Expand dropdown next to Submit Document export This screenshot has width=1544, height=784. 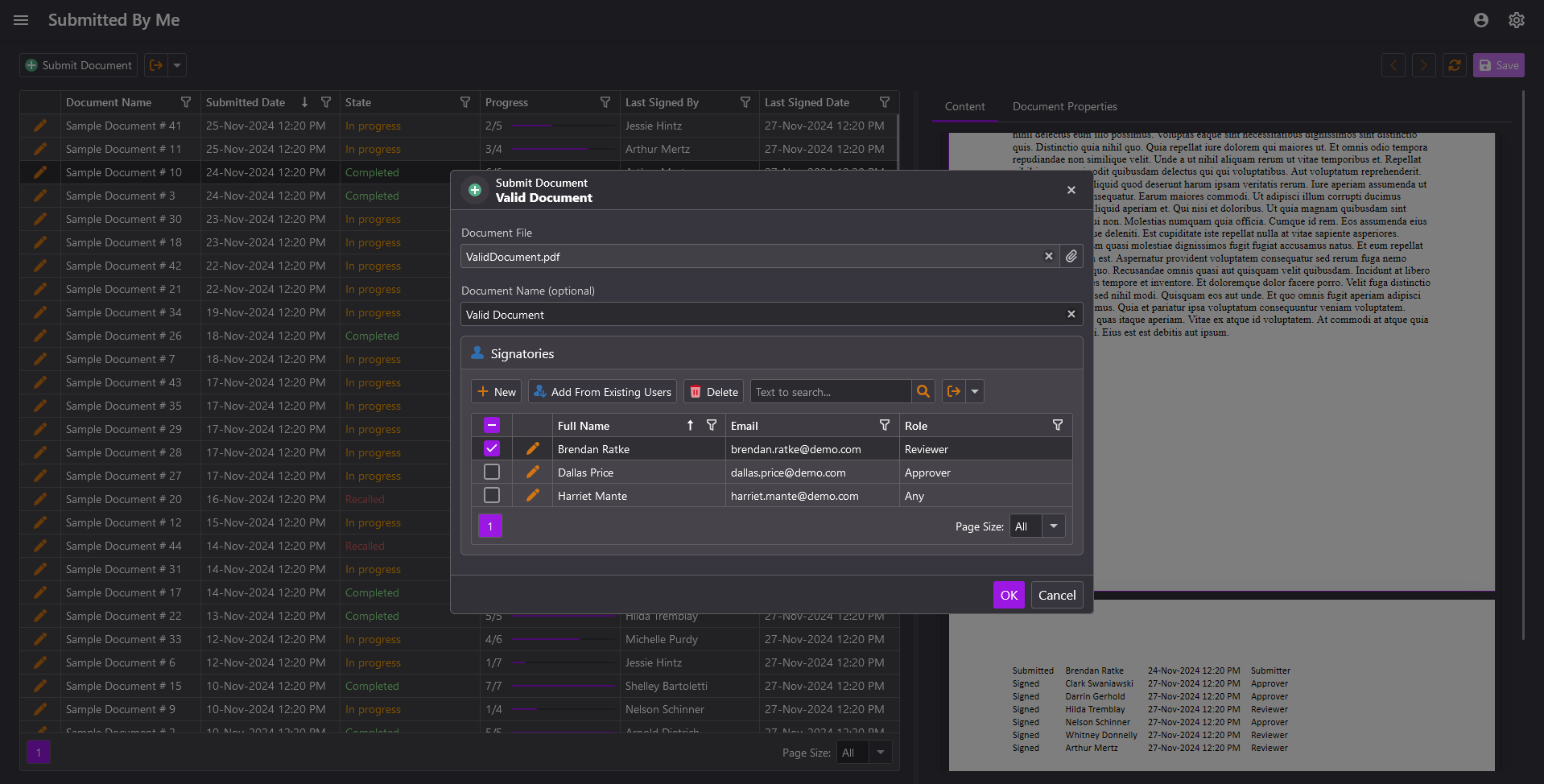pos(177,65)
